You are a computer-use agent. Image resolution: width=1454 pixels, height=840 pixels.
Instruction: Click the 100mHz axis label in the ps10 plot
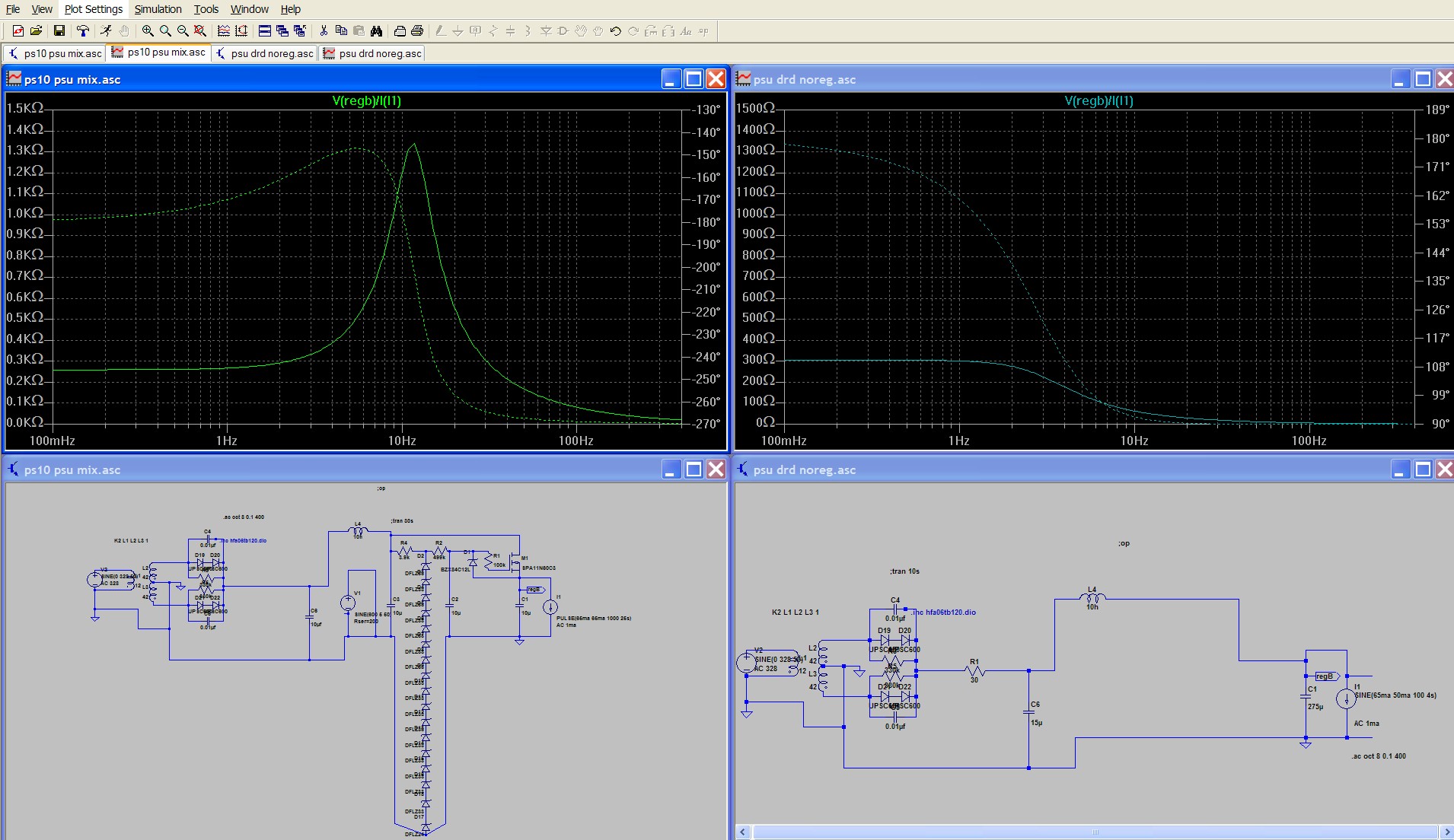53,441
